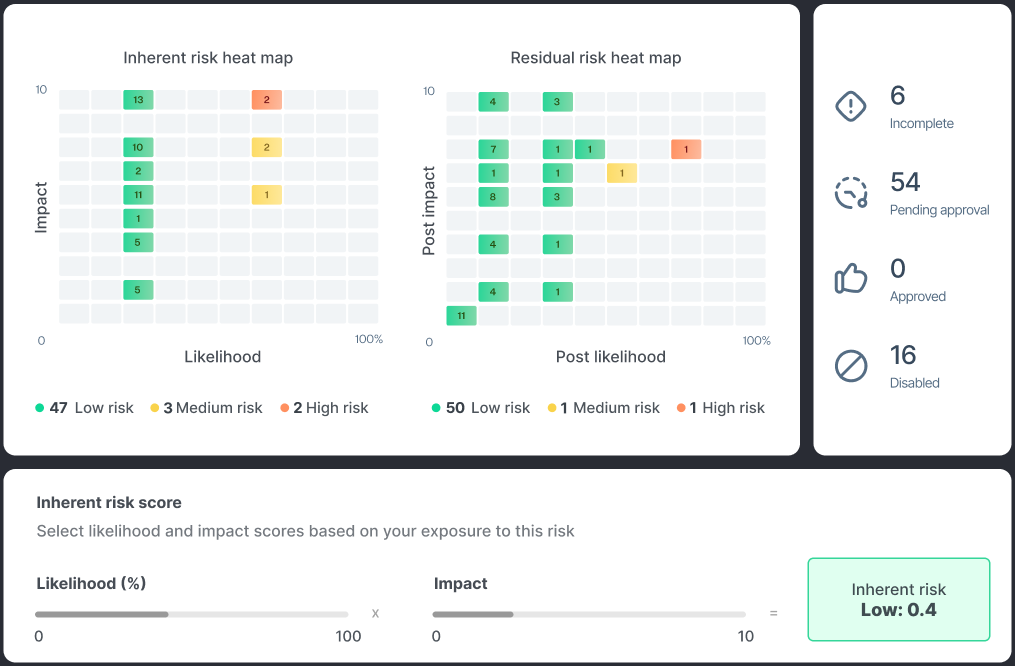Click the Residual risk heat map title

point(596,58)
